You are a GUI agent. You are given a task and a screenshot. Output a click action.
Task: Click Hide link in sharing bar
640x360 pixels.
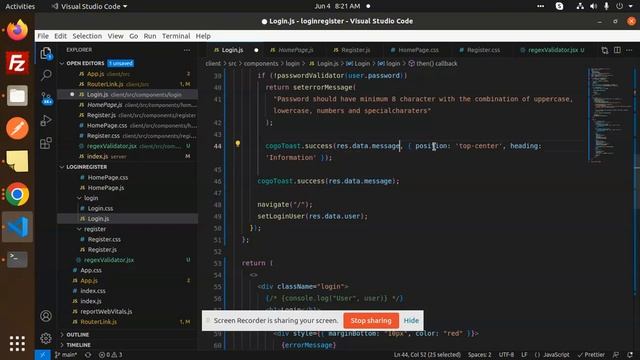click(411, 320)
